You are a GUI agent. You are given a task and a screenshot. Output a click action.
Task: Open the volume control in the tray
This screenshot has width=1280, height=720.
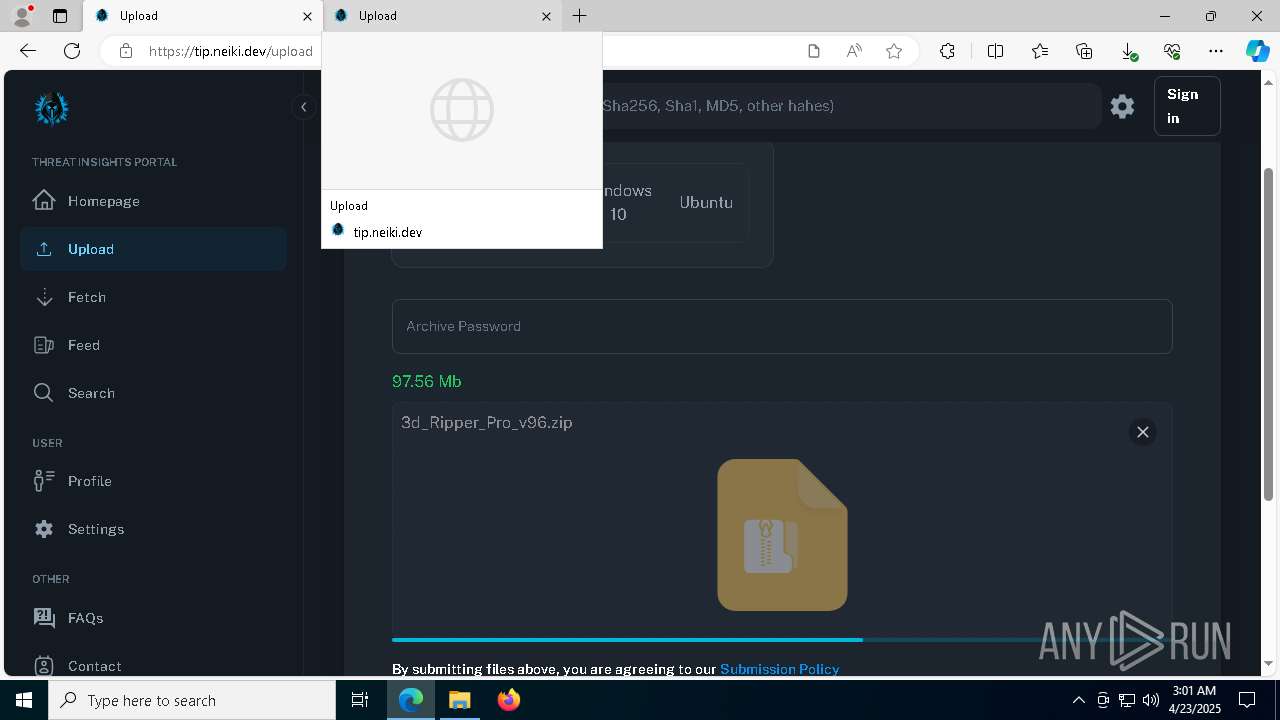(x=1150, y=700)
